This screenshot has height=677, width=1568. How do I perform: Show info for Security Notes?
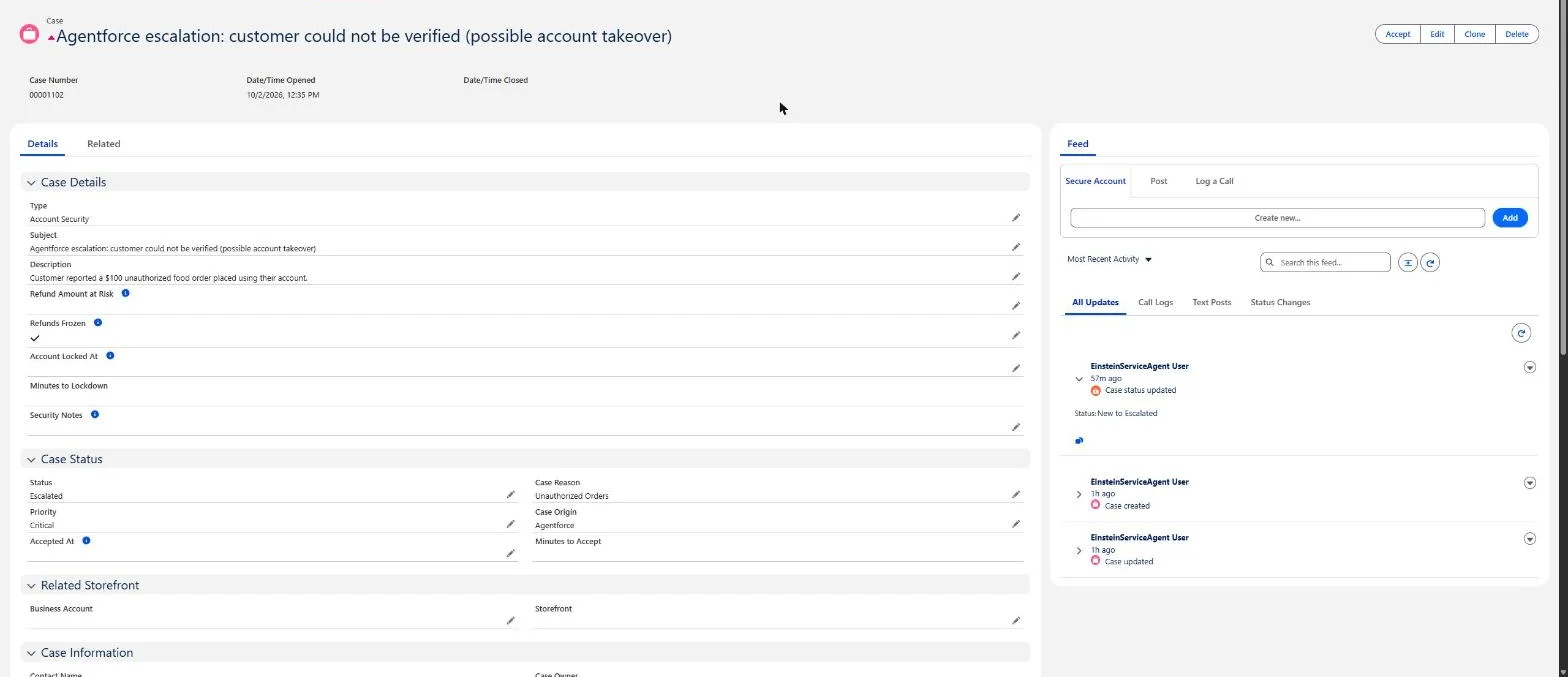coord(95,414)
